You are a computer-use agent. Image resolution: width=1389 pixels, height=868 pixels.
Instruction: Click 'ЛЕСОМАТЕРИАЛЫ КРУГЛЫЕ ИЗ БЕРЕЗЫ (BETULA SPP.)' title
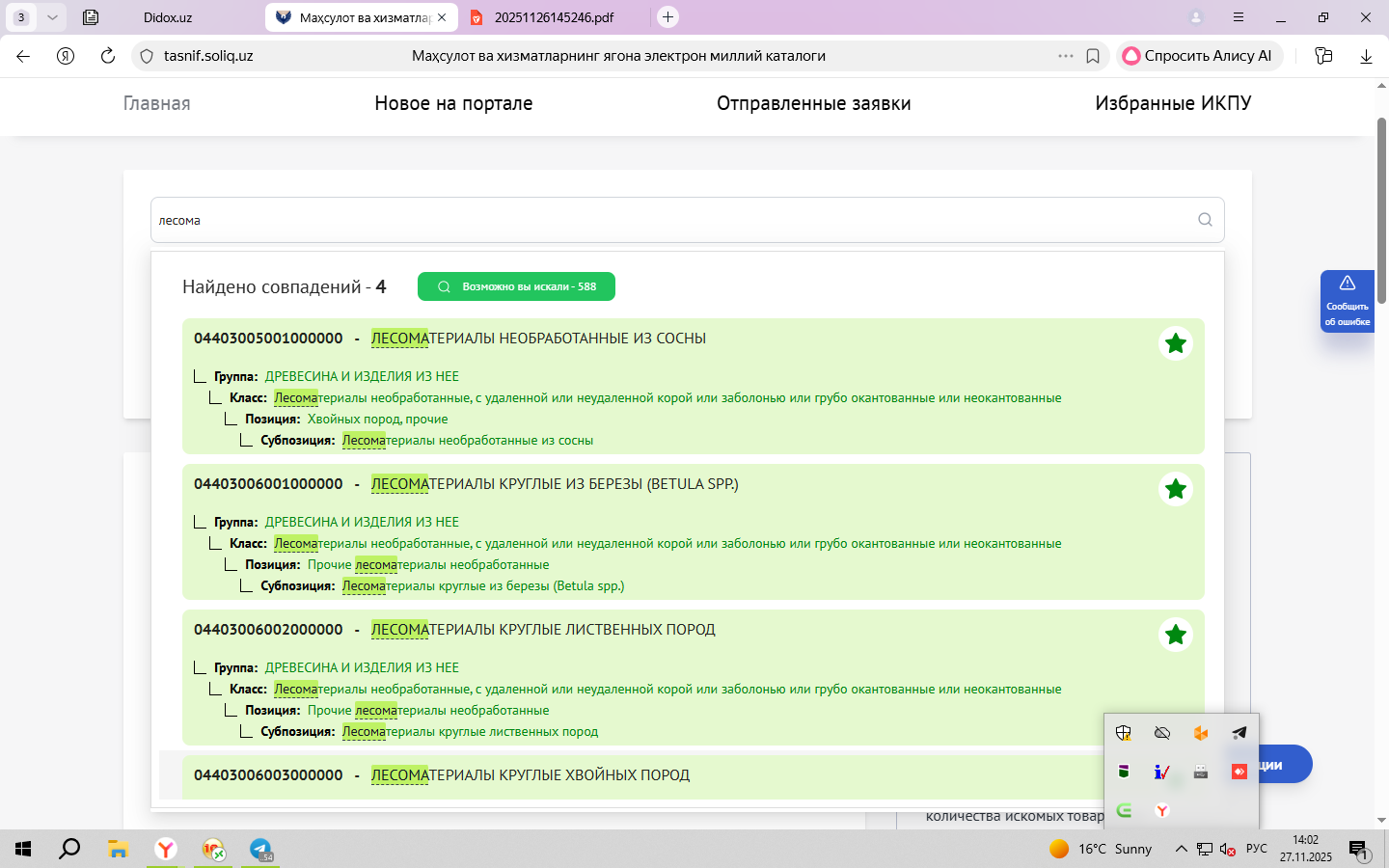click(x=555, y=484)
